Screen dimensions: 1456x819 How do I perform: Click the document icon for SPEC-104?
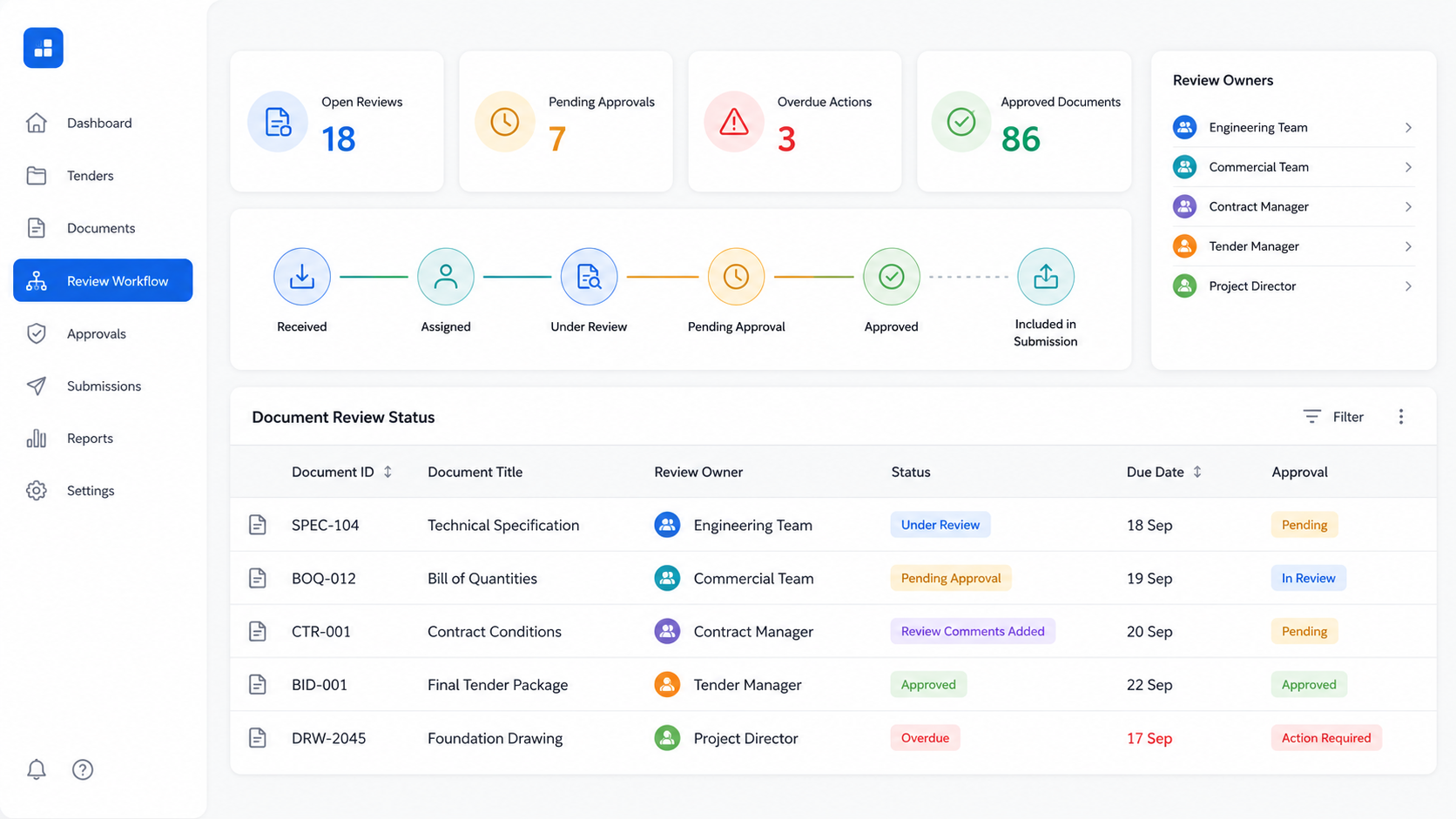(x=258, y=525)
